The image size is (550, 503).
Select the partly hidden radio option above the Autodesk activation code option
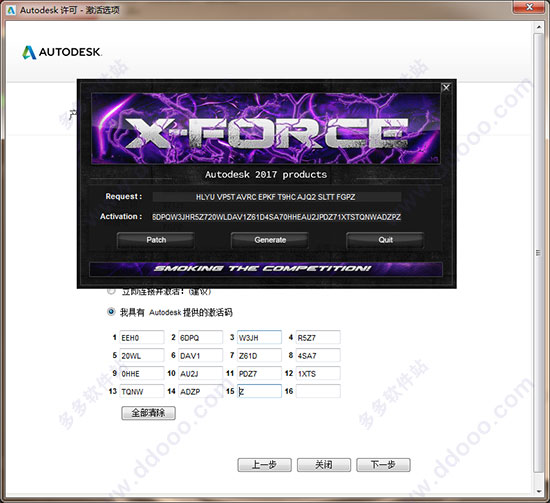tap(111, 291)
